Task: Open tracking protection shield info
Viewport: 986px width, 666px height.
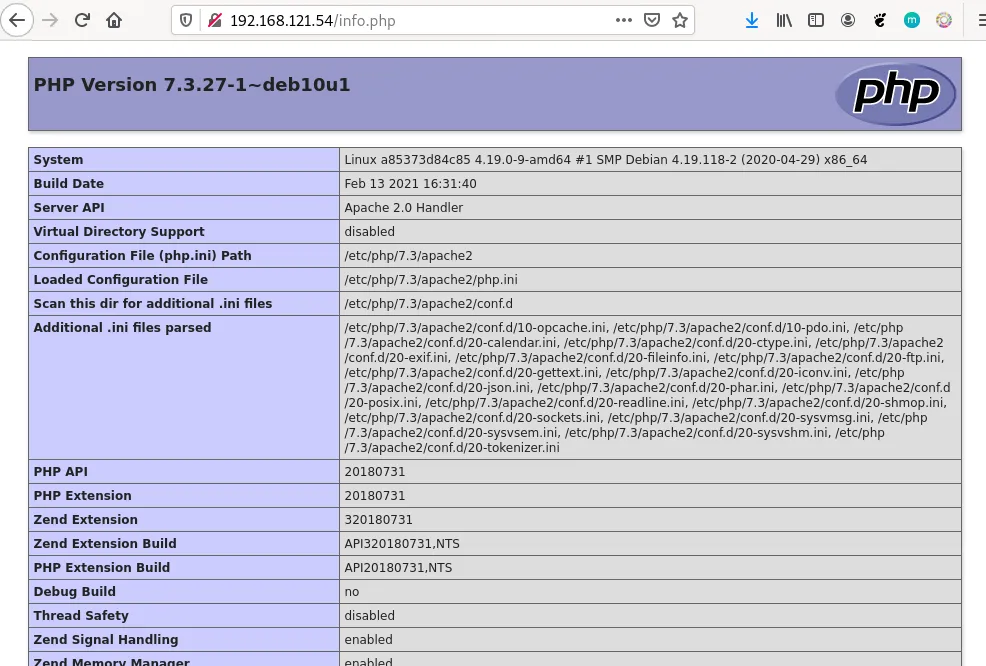Action: pyautogui.click(x=188, y=20)
